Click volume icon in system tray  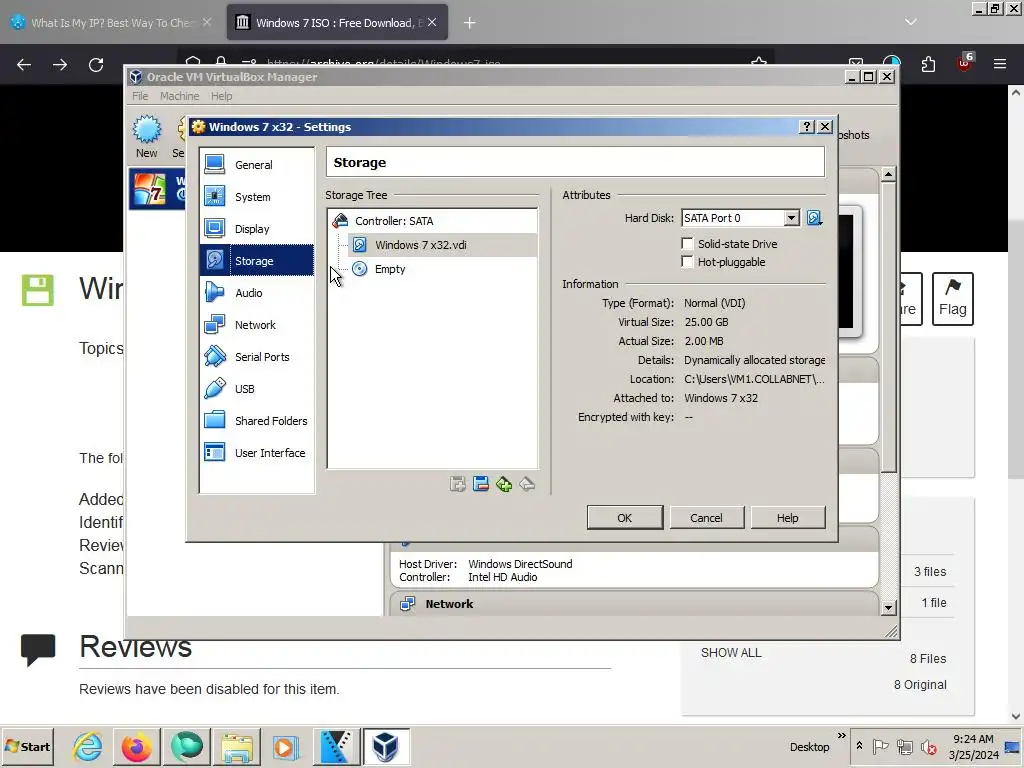click(928, 746)
